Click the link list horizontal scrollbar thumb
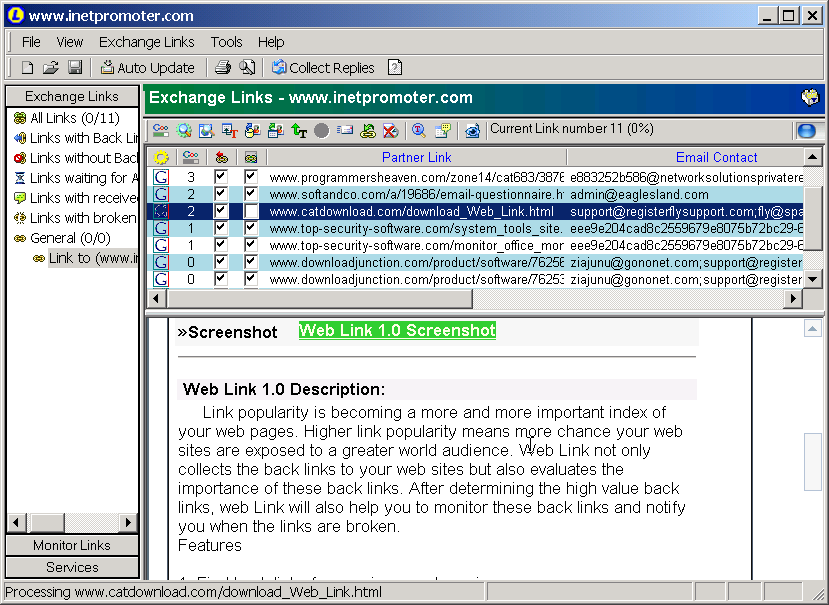 click(319, 298)
